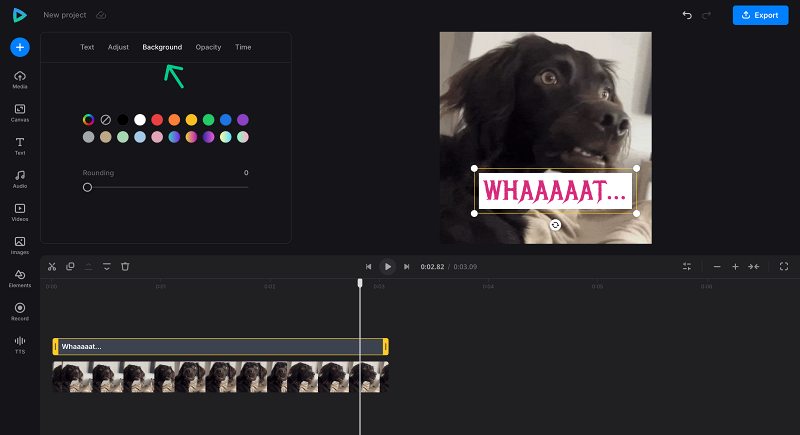800x435 pixels.
Task: Click bottom-right resize handle of text box
Action: 636,214
